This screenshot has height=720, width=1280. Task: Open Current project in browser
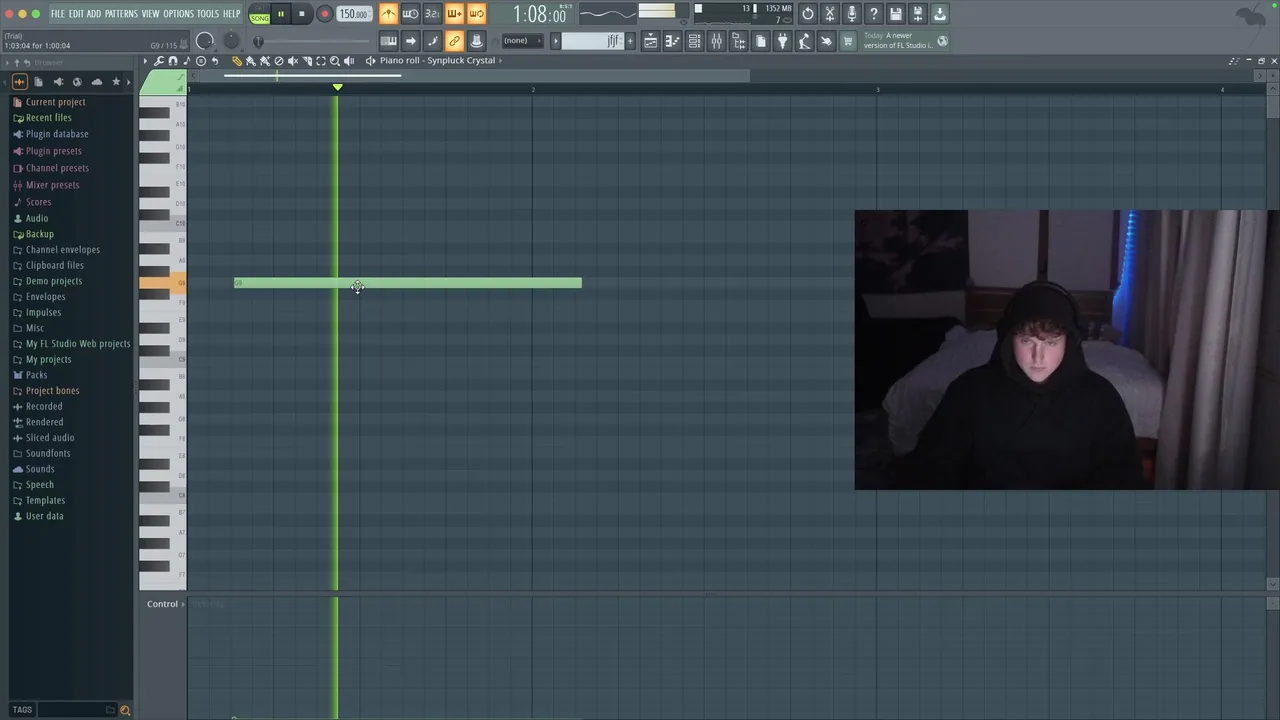[55, 102]
